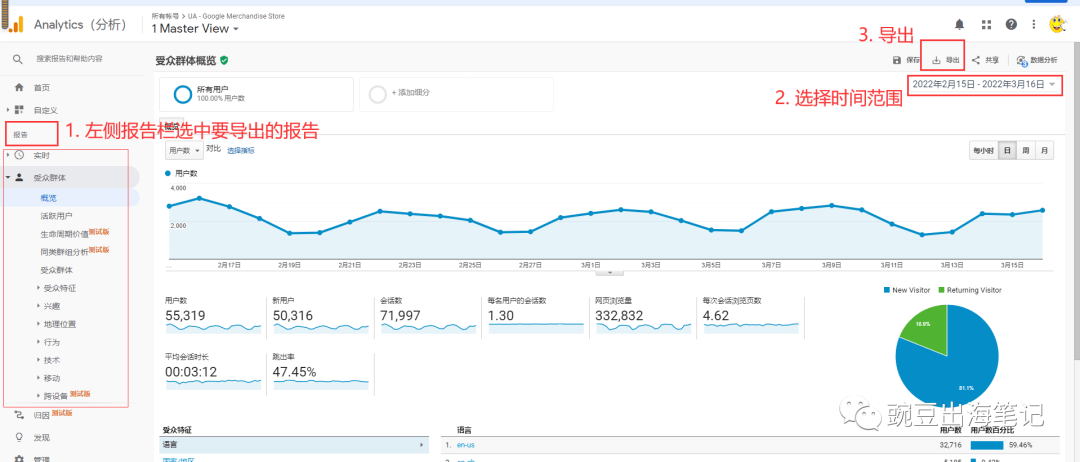Switch chart to weekly (周) view
Image resolution: width=1080 pixels, height=462 pixels.
coord(1026,150)
